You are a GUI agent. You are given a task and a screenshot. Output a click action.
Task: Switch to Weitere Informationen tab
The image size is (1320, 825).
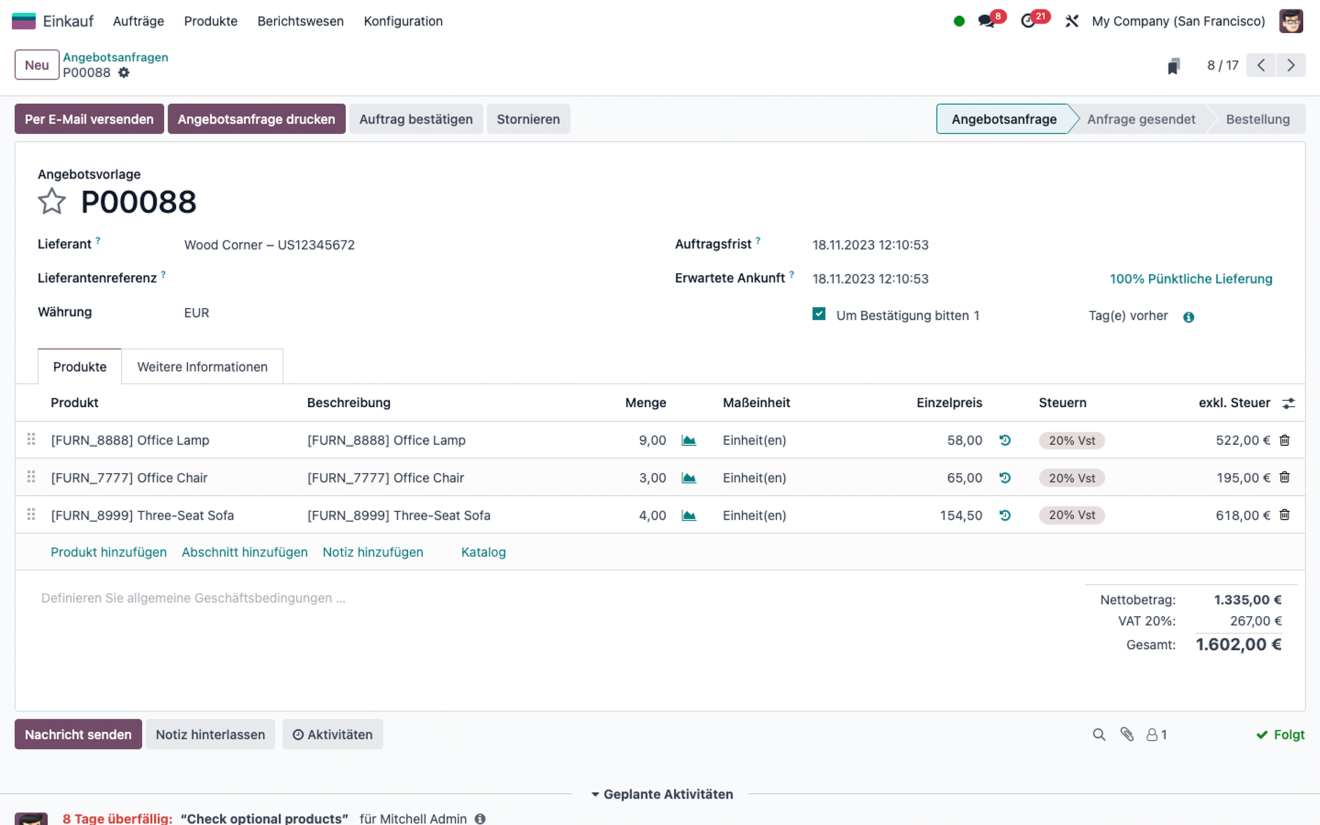click(x=202, y=367)
